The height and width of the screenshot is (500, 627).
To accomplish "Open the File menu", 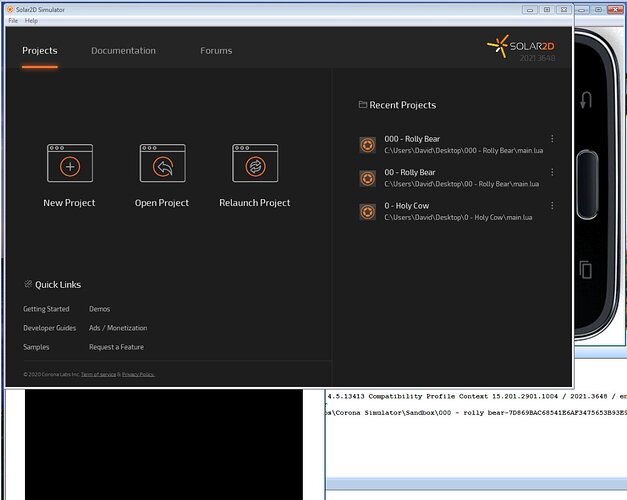I will click(13, 21).
